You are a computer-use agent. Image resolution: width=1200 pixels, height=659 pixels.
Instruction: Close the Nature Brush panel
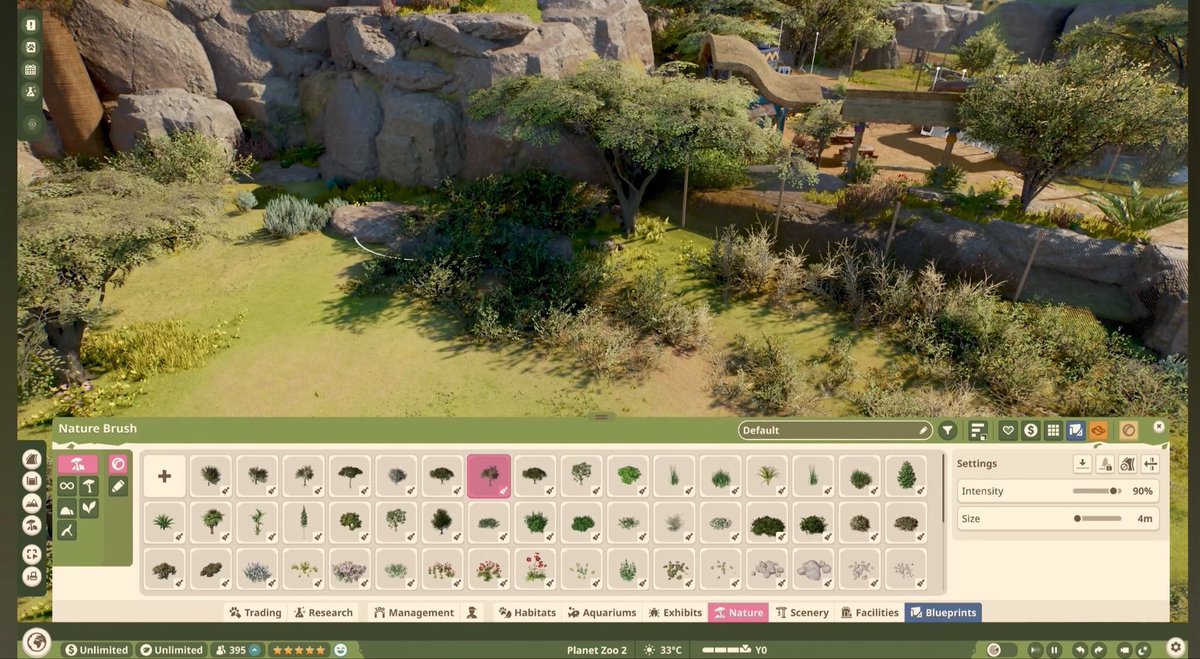pos(1159,427)
